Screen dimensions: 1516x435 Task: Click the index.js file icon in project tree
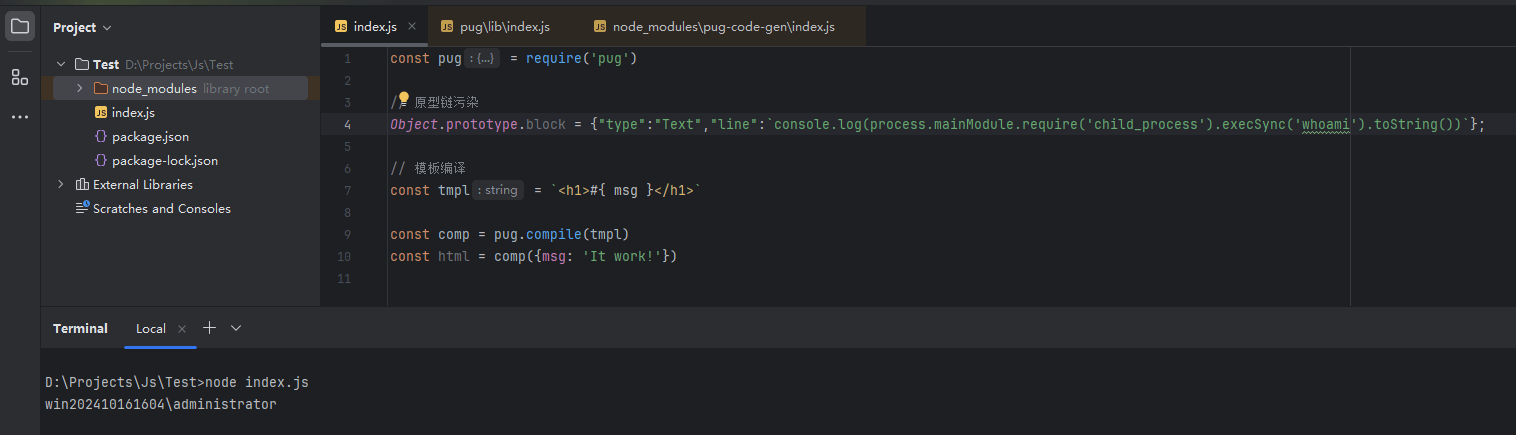pyautogui.click(x=100, y=113)
